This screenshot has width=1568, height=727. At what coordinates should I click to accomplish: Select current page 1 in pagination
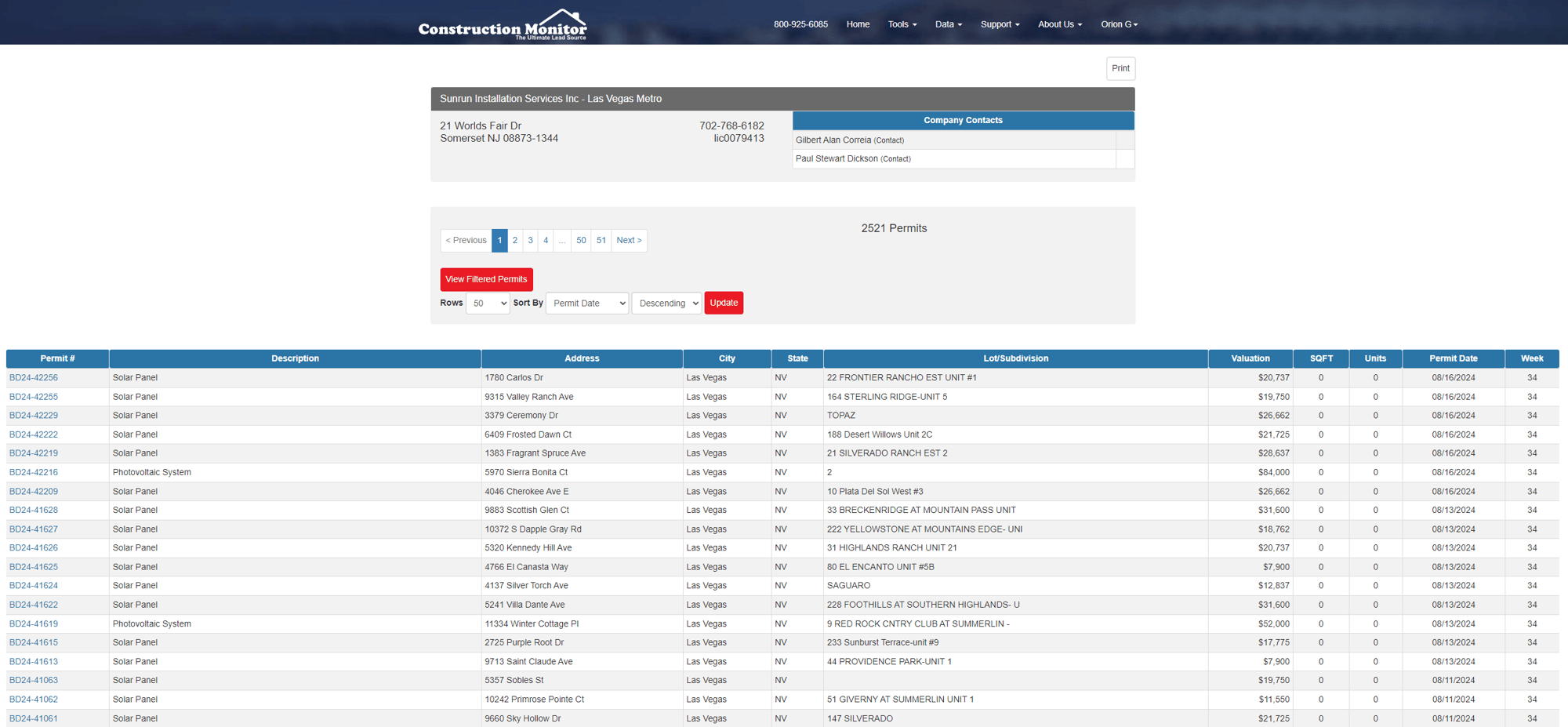click(x=499, y=241)
